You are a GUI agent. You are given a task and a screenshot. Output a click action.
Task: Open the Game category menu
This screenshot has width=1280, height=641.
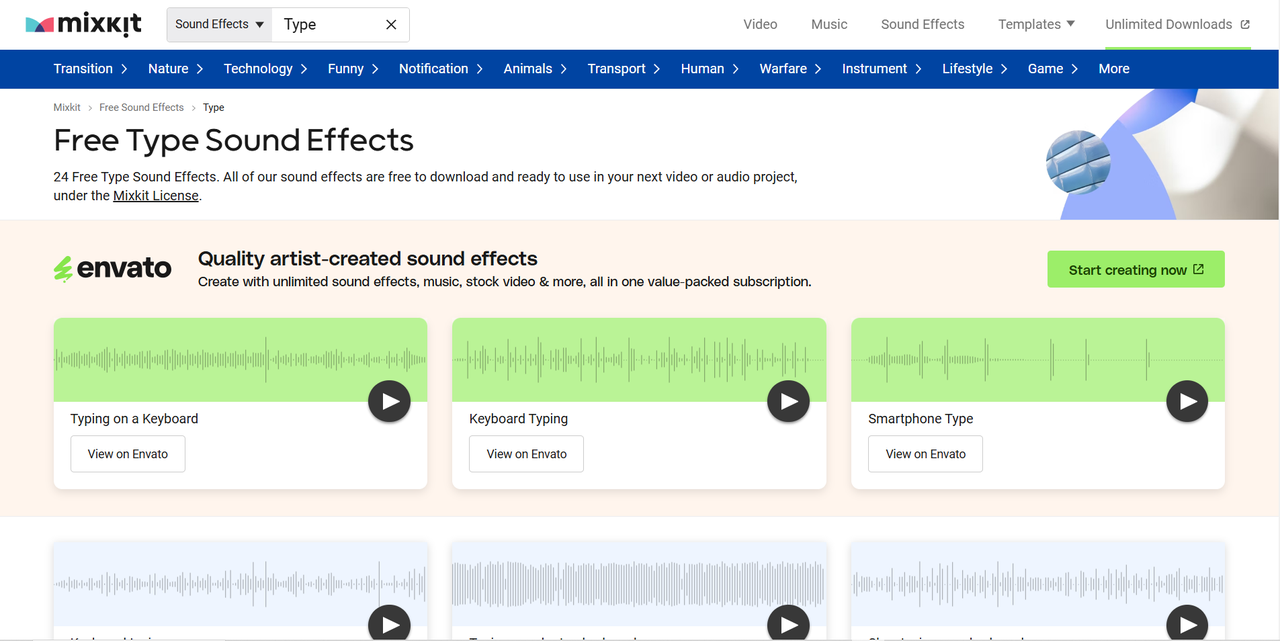(1053, 68)
